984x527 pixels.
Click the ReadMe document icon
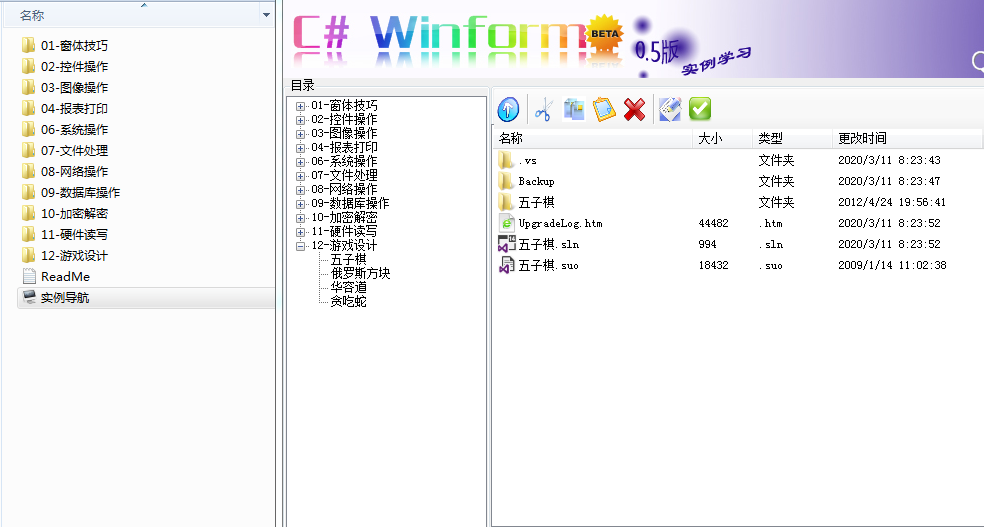tap(29, 276)
